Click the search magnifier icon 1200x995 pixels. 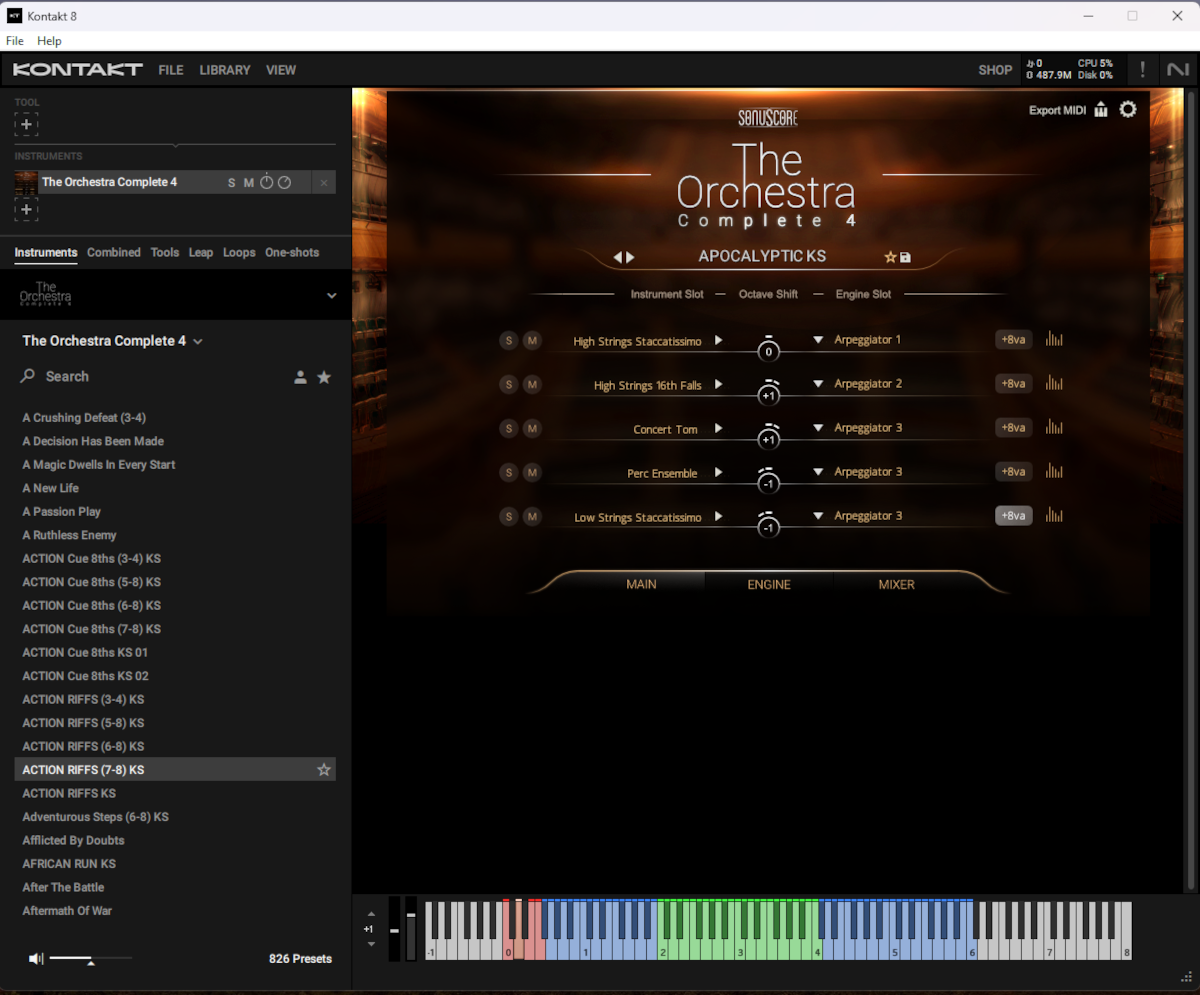[x=28, y=377]
